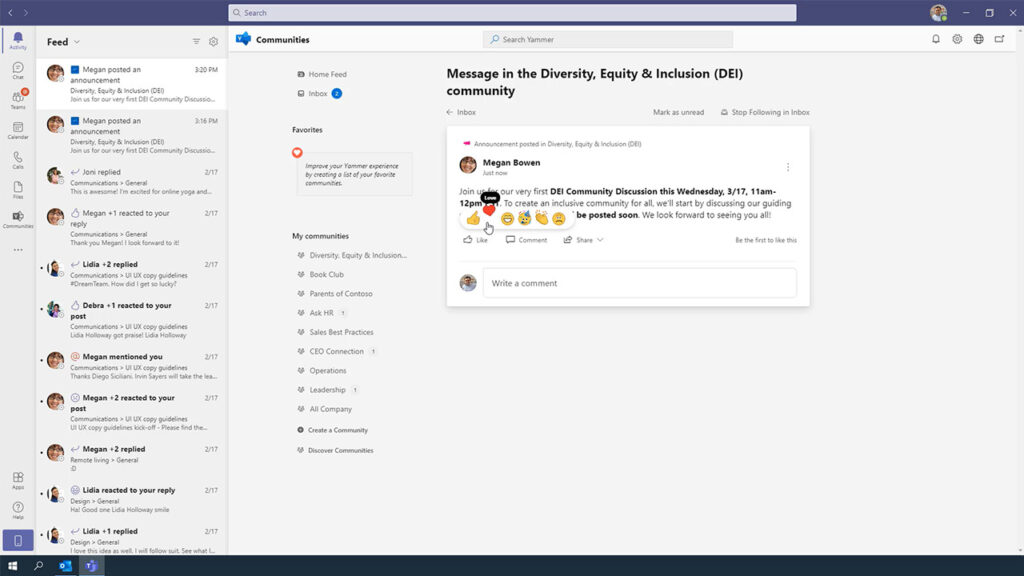Open the Megan mentioned you notification
Viewport: 1024px width, 576px height.
point(131,366)
